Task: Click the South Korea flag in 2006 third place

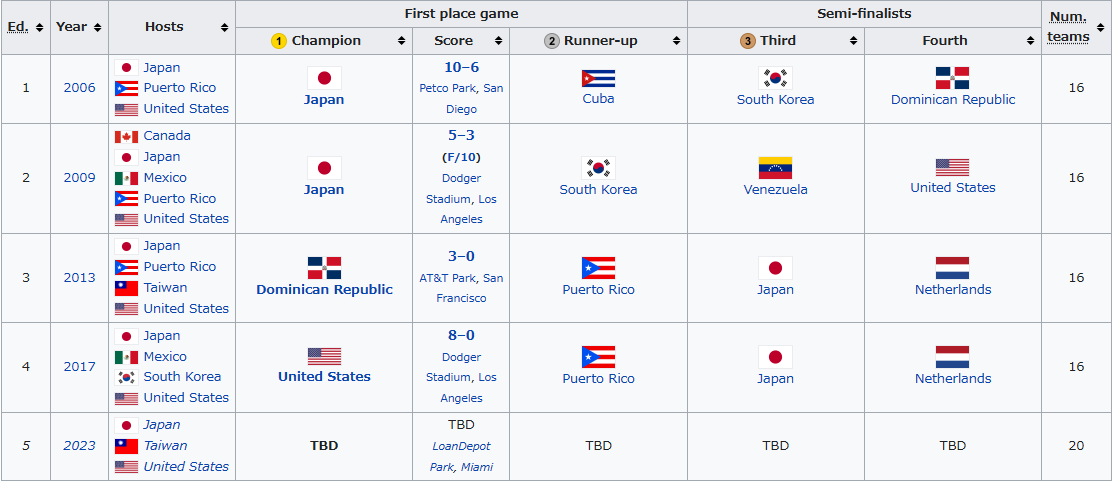Action: 775,79
